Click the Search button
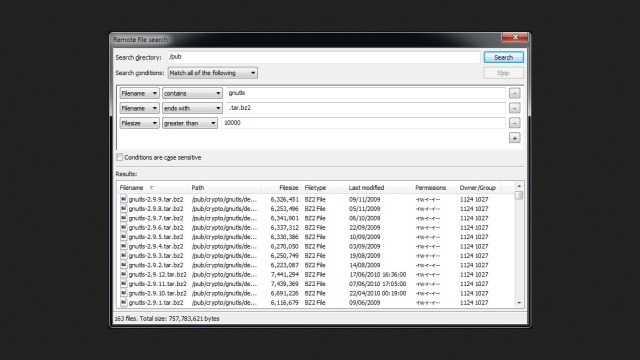Viewport: 640px width, 360px height. point(503,58)
